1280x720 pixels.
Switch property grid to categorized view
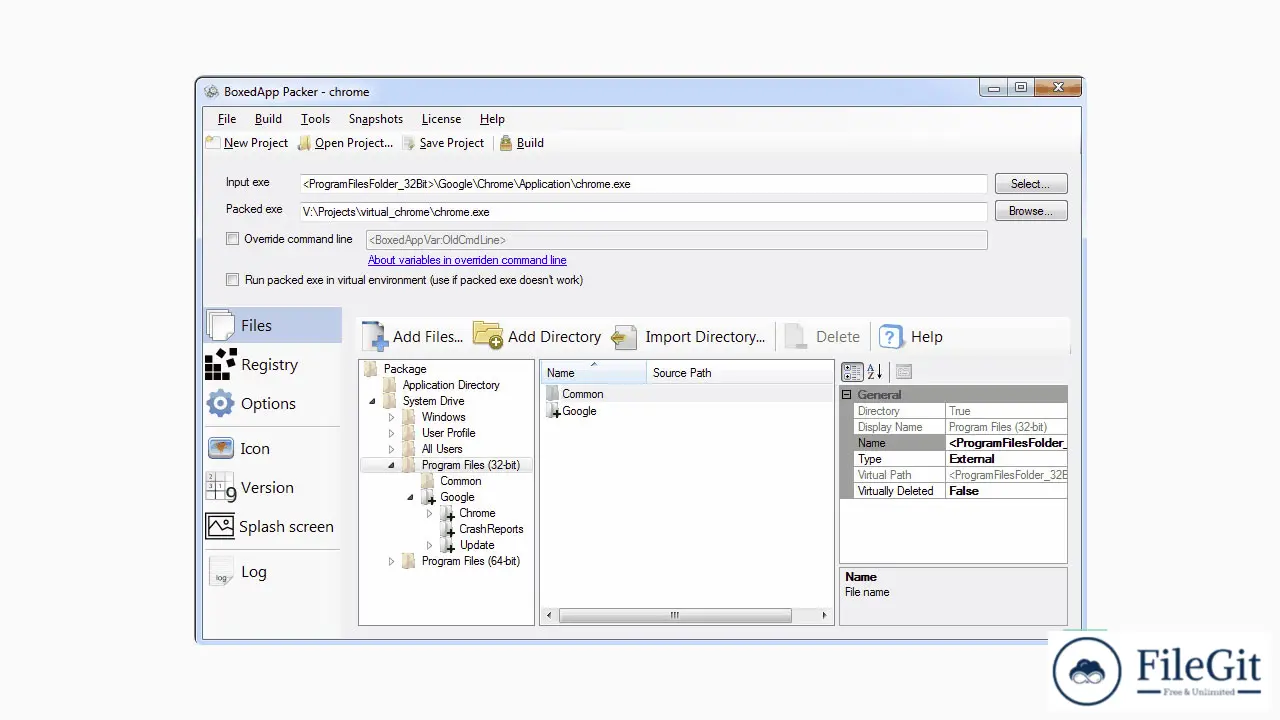[852, 372]
